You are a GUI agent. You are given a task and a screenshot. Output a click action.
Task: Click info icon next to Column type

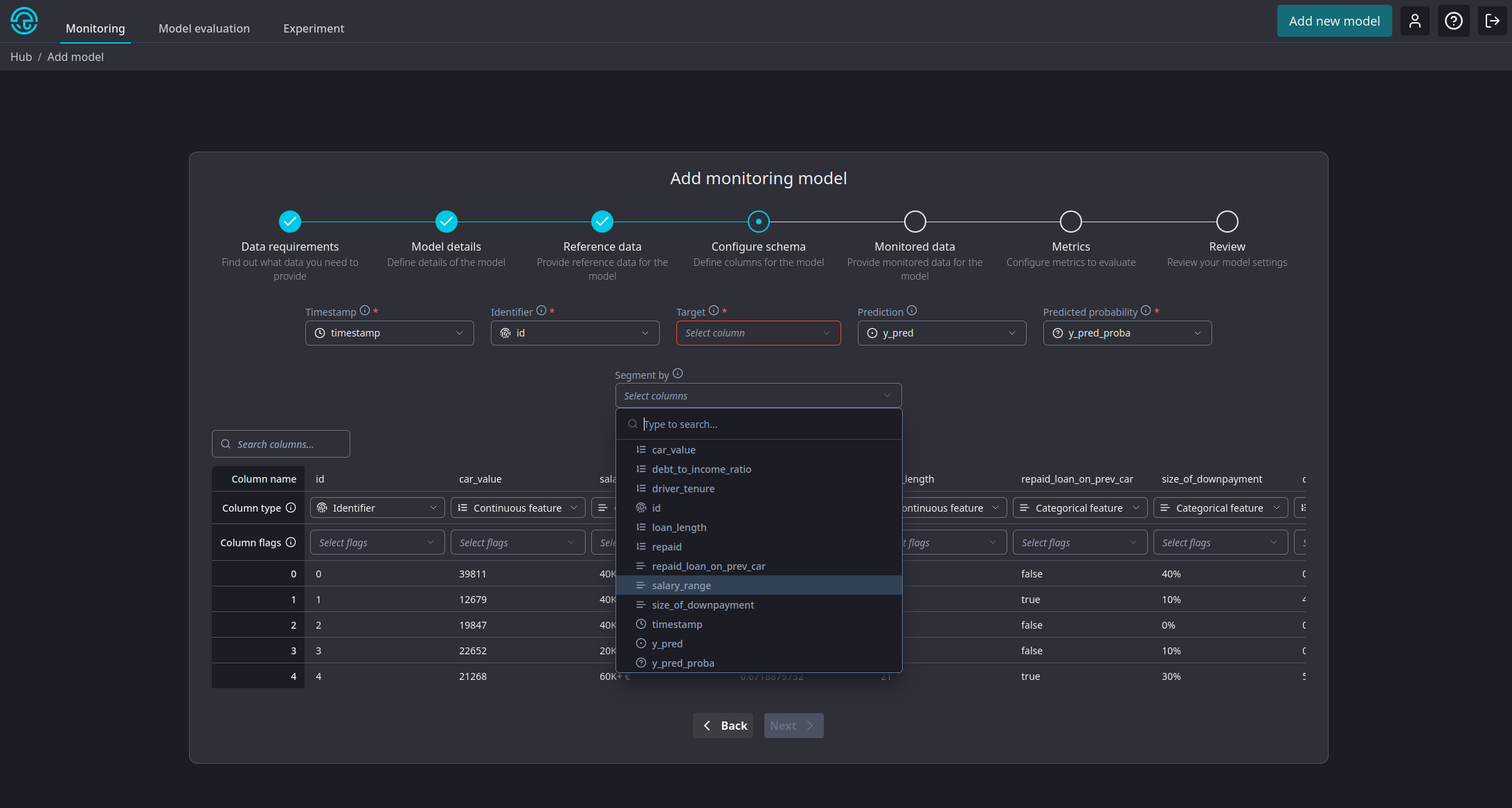291,508
